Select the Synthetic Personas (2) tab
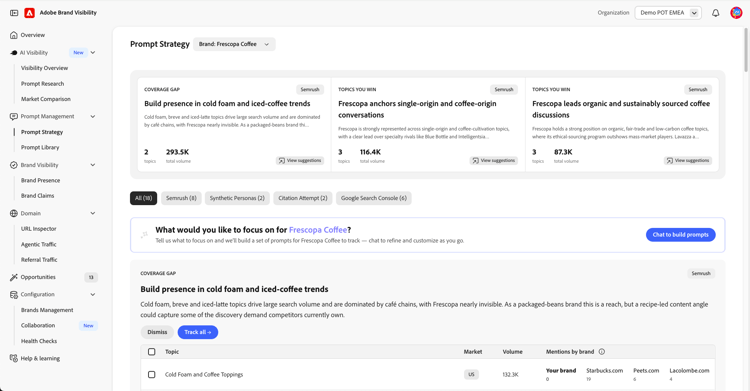The height and width of the screenshot is (391, 750). pos(237,198)
